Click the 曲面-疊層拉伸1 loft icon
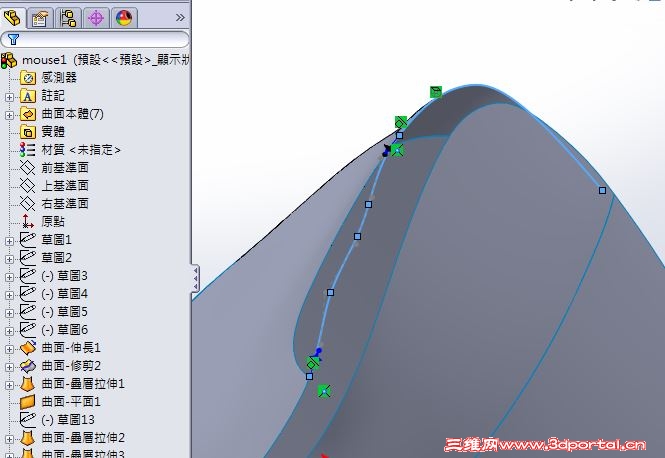The image size is (665, 458). (x=28, y=384)
